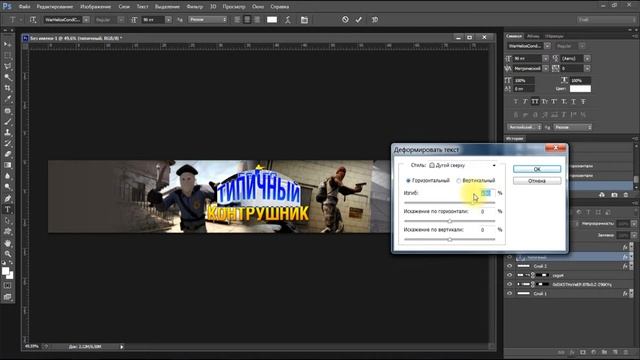Select the Eyedropper tool
The height and width of the screenshot is (360, 640).
click(7, 99)
